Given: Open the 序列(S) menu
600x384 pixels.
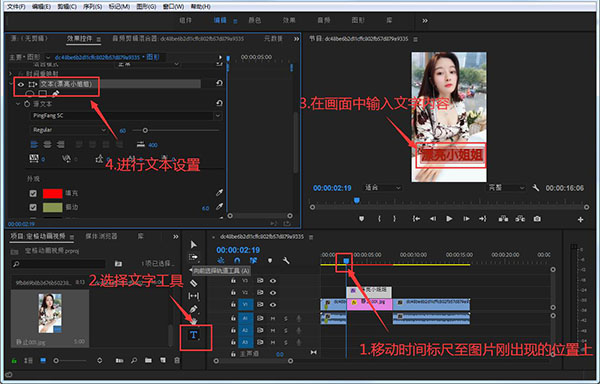Looking at the screenshot, I should click(92, 7).
